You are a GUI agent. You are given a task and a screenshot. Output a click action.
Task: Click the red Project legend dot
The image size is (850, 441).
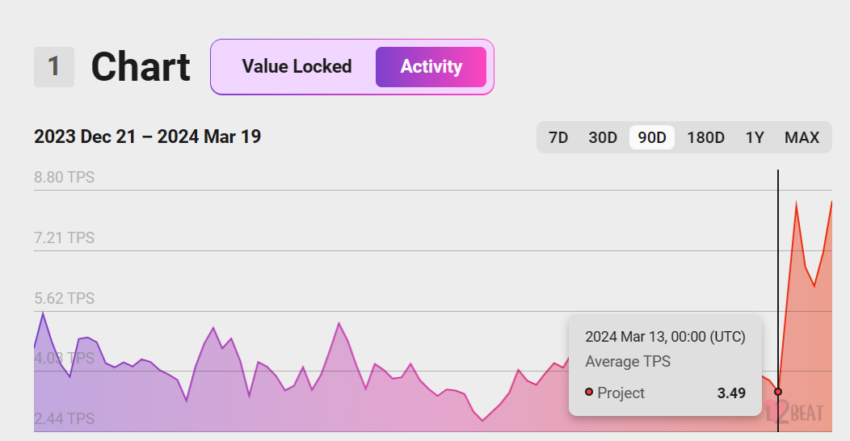click(x=589, y=392)
